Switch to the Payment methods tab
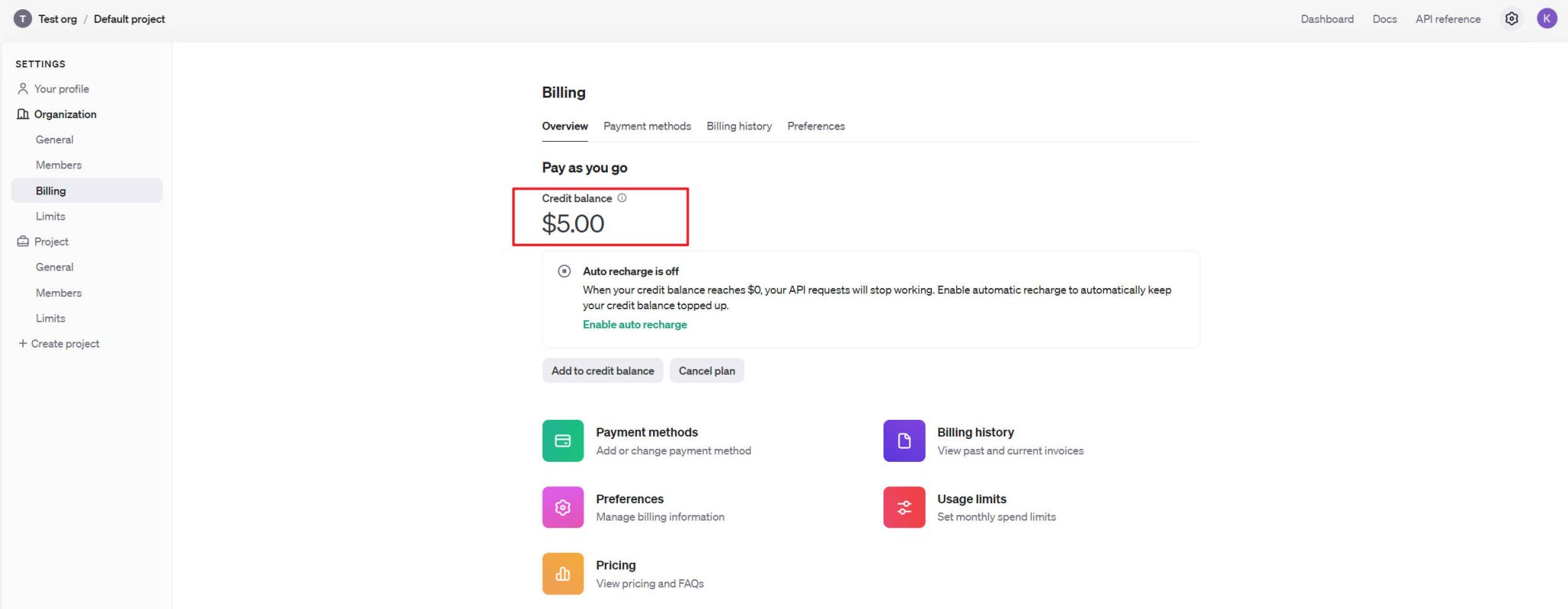Viewport: 1568px width, 609px height. click(x=647, y=126)
